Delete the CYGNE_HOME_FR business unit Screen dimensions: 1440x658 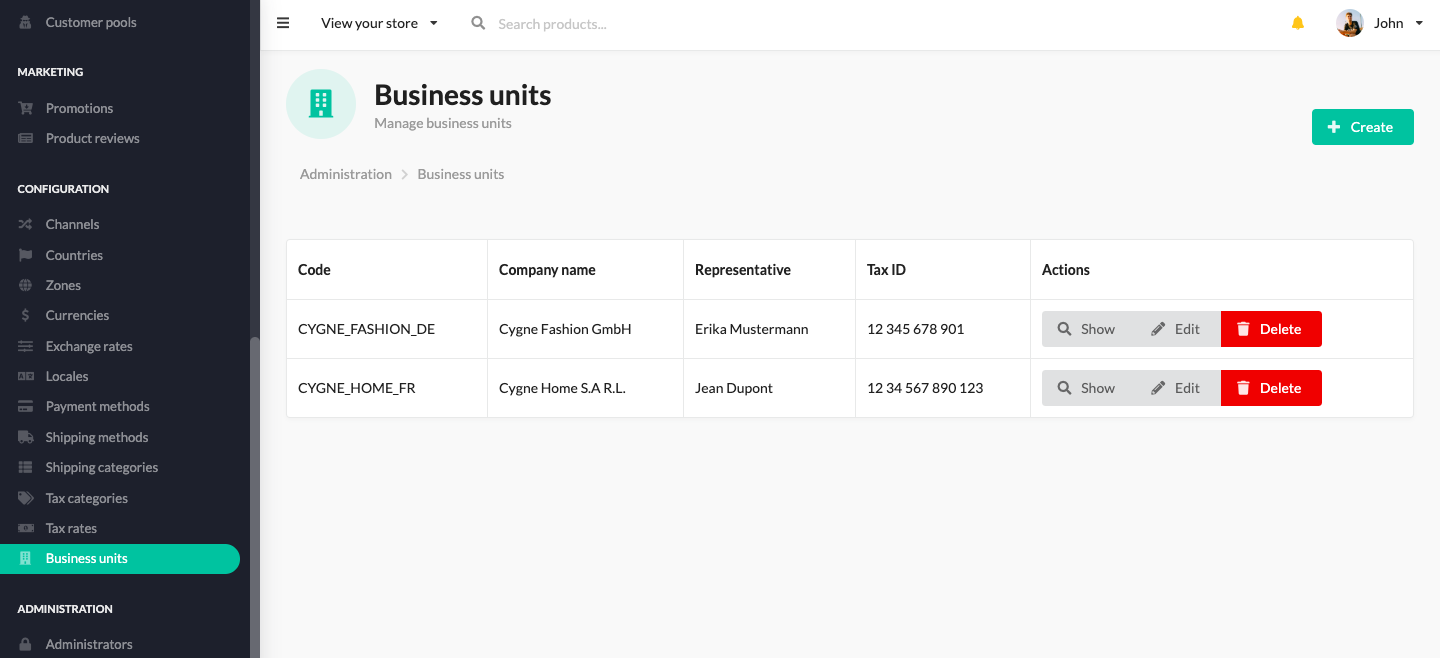[1271, 388]
